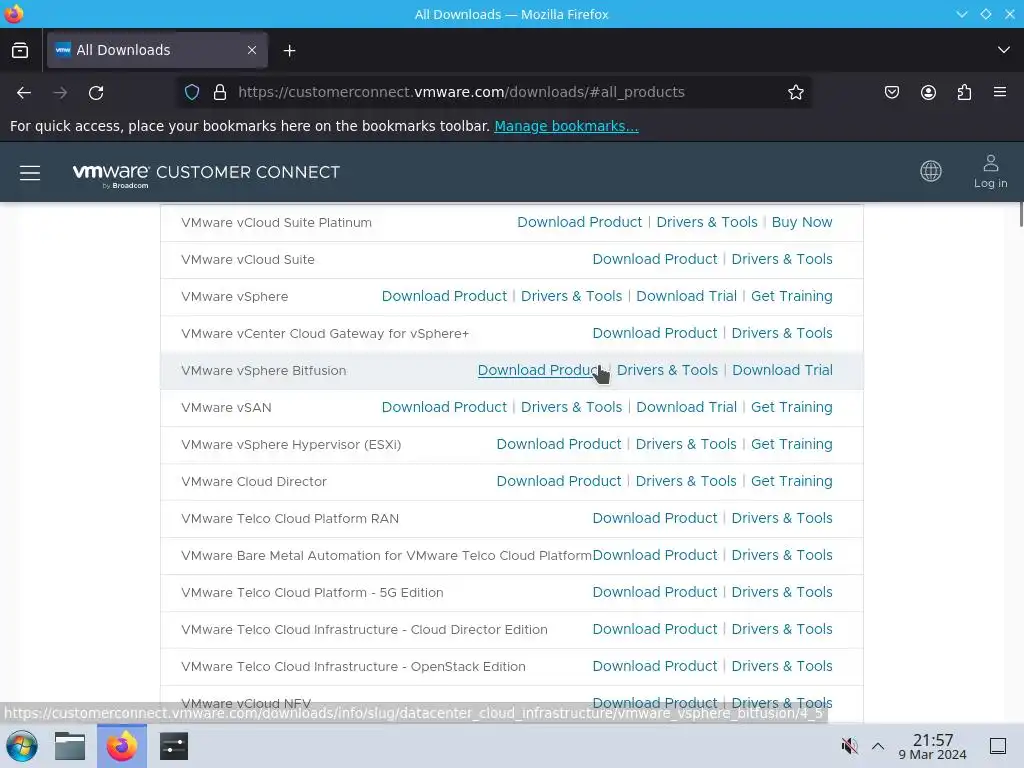
Task: Go back using browser back arrow
Action: click(x=24, y=93)
